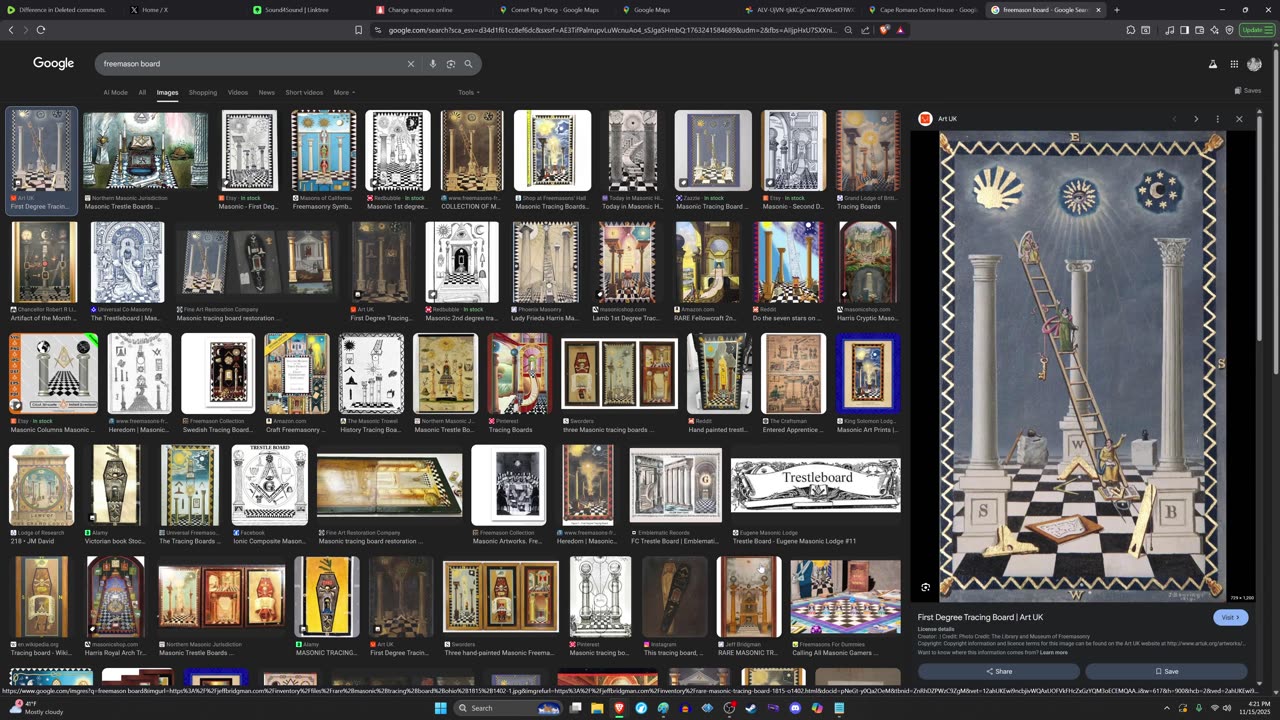
Task: Open the Google account avatar
Action: (1254, 64)
